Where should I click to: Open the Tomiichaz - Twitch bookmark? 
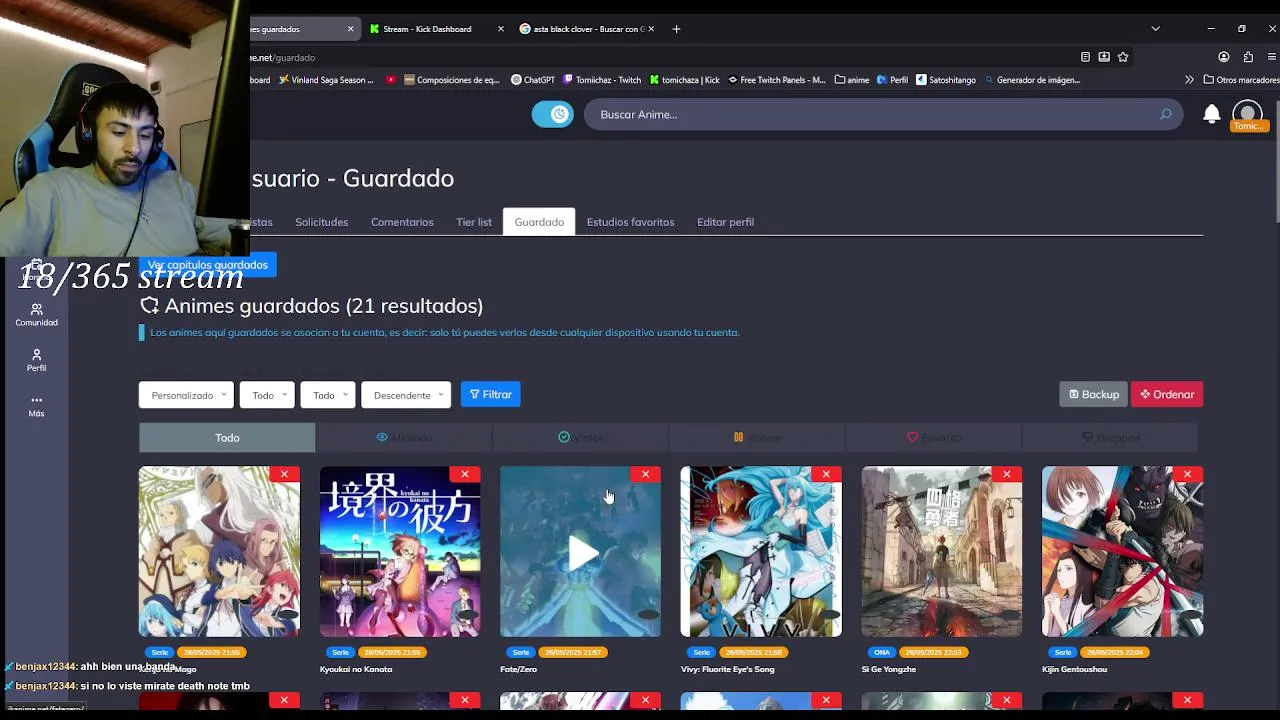(x=602, y=80)
